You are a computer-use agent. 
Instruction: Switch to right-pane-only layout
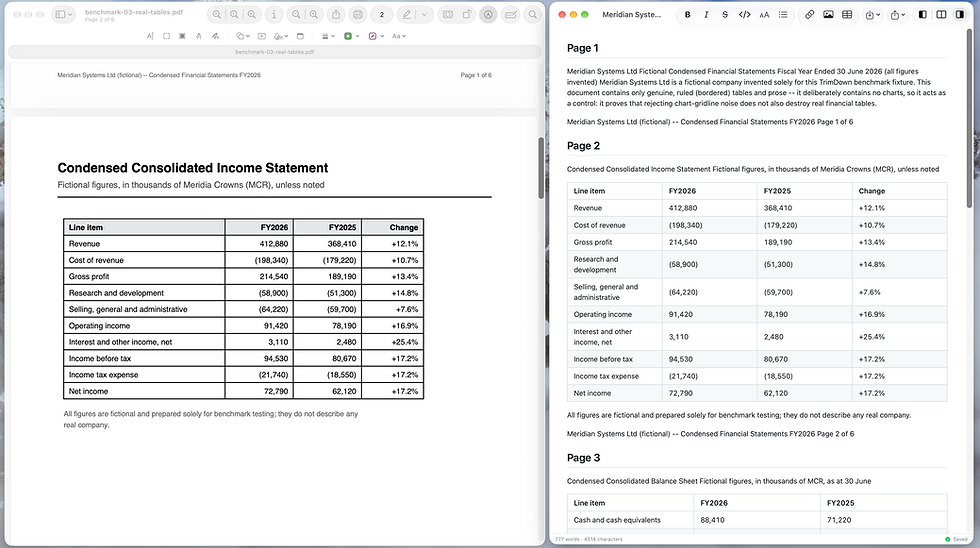coord(960,14)
